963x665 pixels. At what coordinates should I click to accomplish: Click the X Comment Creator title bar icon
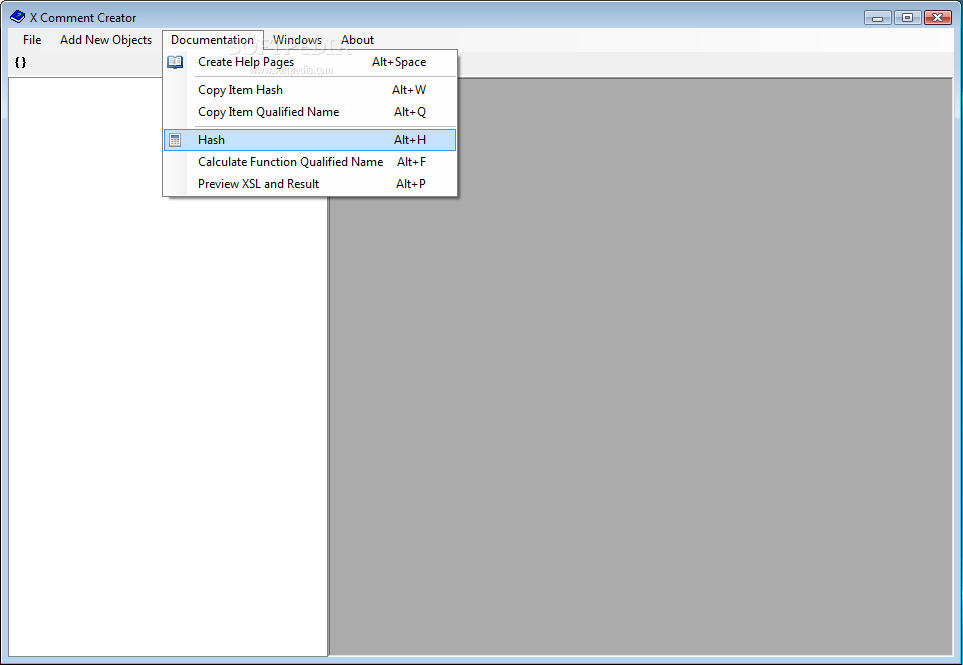coord(17,17)
